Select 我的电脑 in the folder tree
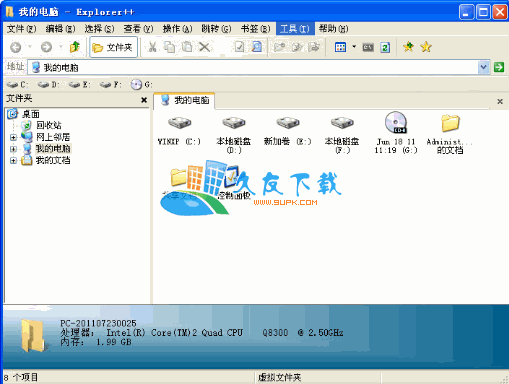The image size is (509, 384). click(53, 149)
